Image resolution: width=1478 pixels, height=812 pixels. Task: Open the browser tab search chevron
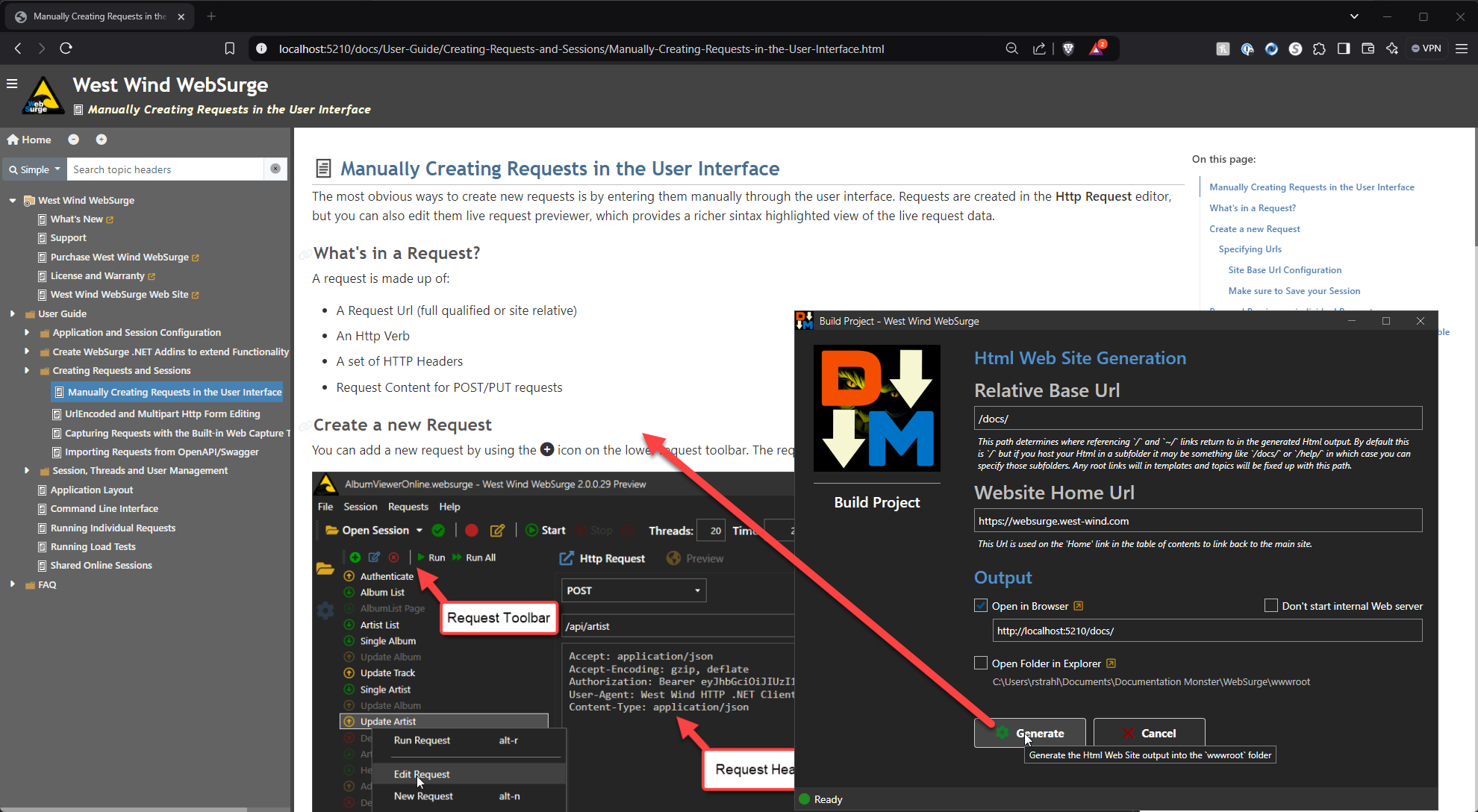(x=1354, y=16)
